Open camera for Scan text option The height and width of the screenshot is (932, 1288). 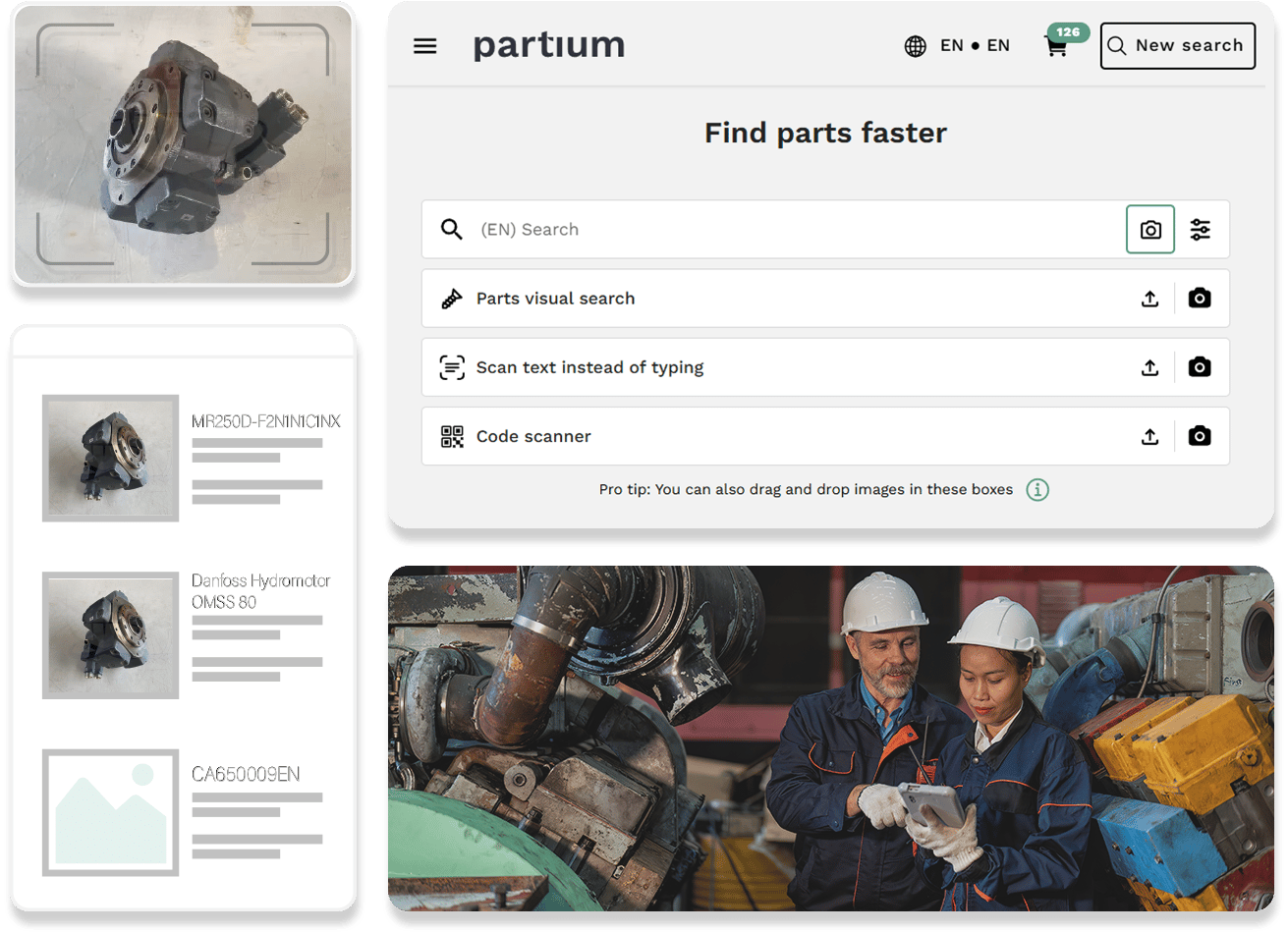[1200, 367]
